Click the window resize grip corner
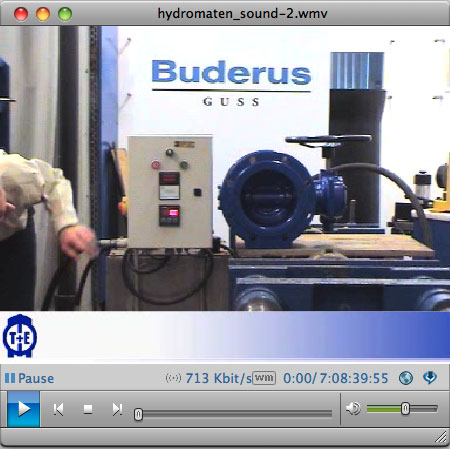This screenshot has height=449, width=450. 441,437
